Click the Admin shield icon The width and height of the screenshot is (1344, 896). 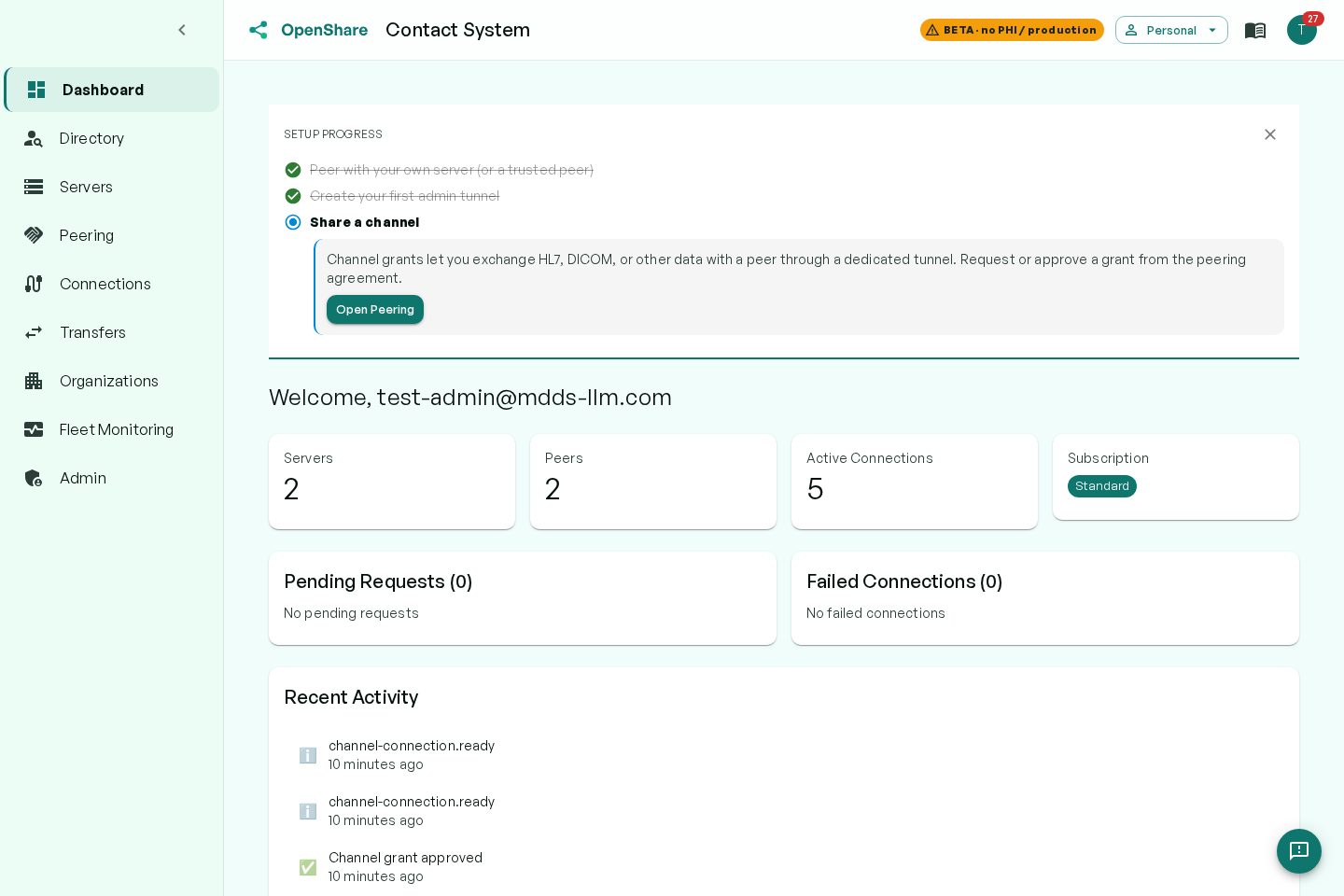coord(34,478)
